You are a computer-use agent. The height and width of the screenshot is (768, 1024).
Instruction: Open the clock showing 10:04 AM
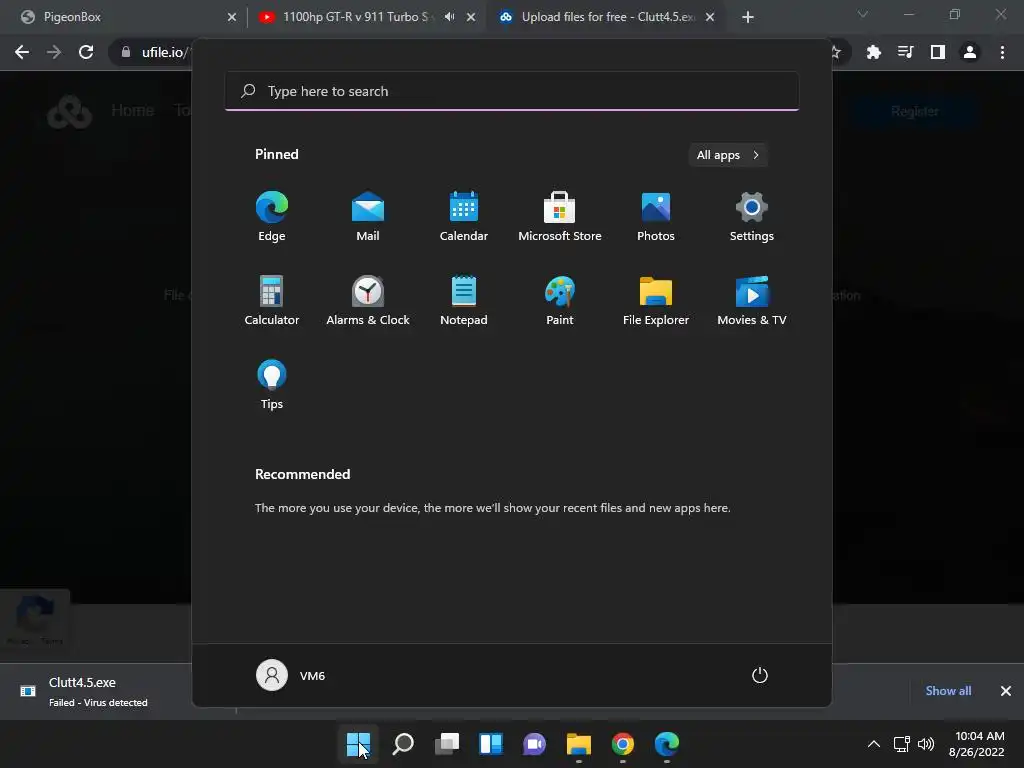pyautogui.click(x=976, y=744)
